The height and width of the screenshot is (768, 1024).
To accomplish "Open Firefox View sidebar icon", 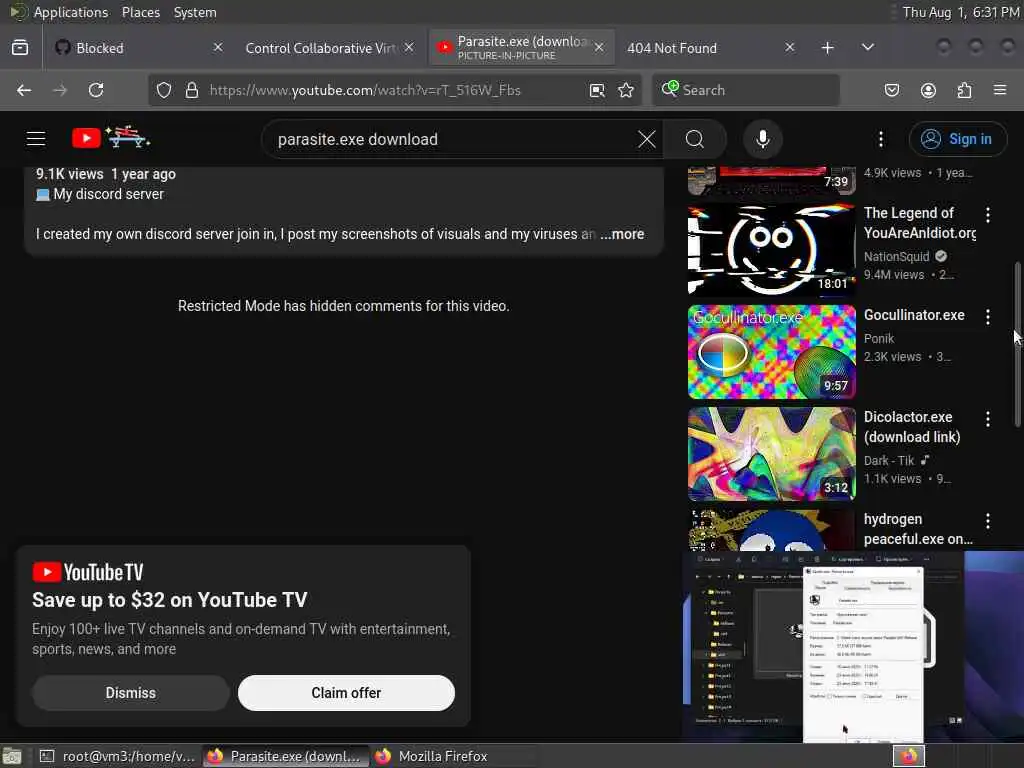I will pyautogui.click(x=20, y=48).
